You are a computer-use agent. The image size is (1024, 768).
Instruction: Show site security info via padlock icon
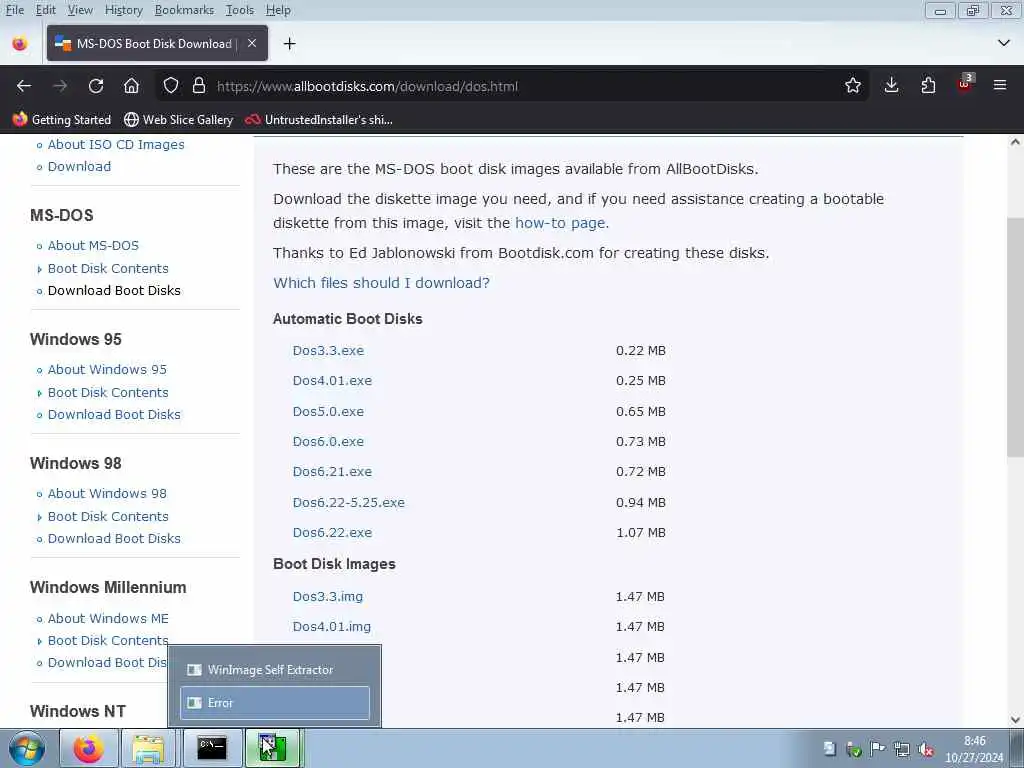coord(199,86)
